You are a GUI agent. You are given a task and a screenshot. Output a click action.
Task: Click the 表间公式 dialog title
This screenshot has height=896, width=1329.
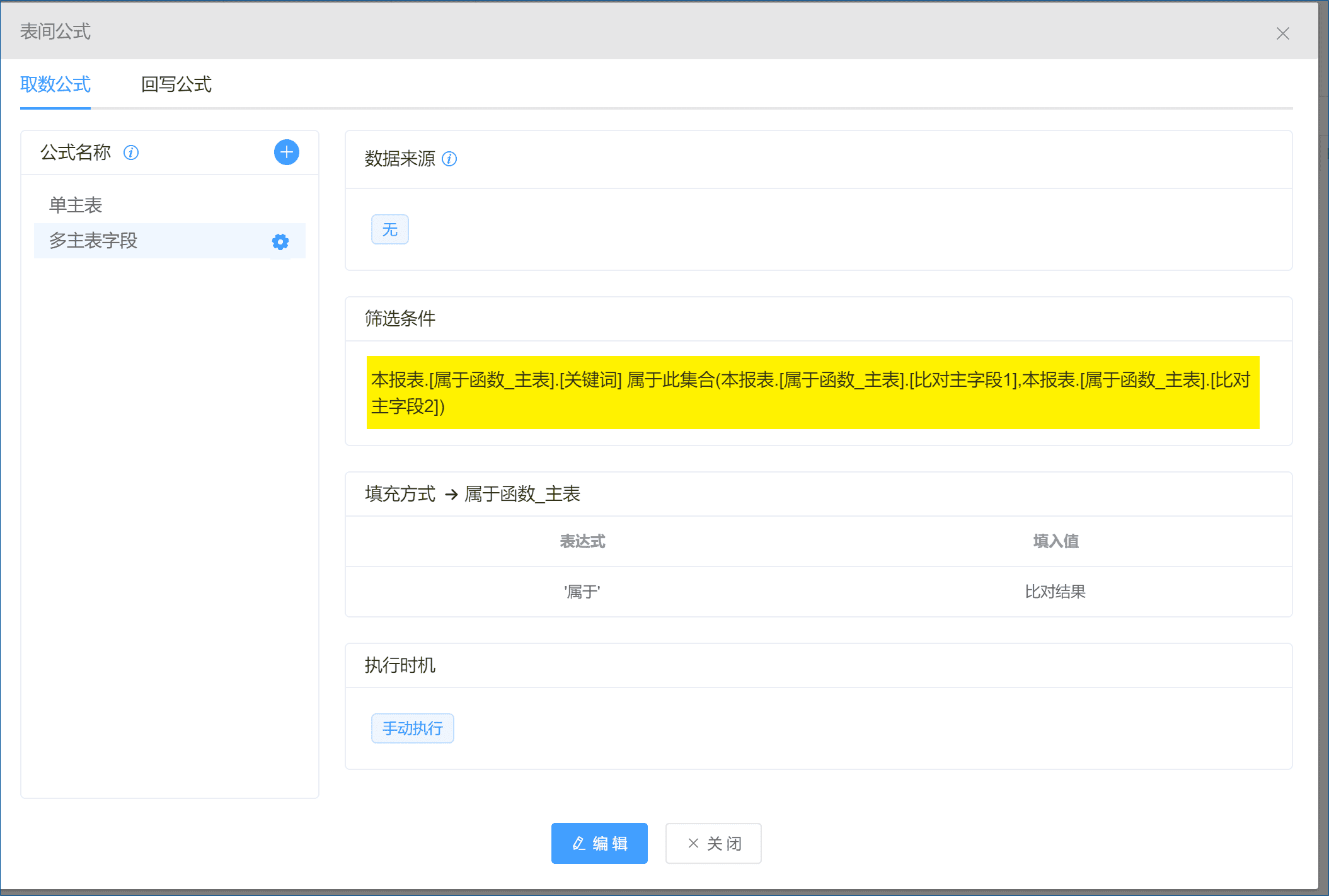[x=55, y=32]
